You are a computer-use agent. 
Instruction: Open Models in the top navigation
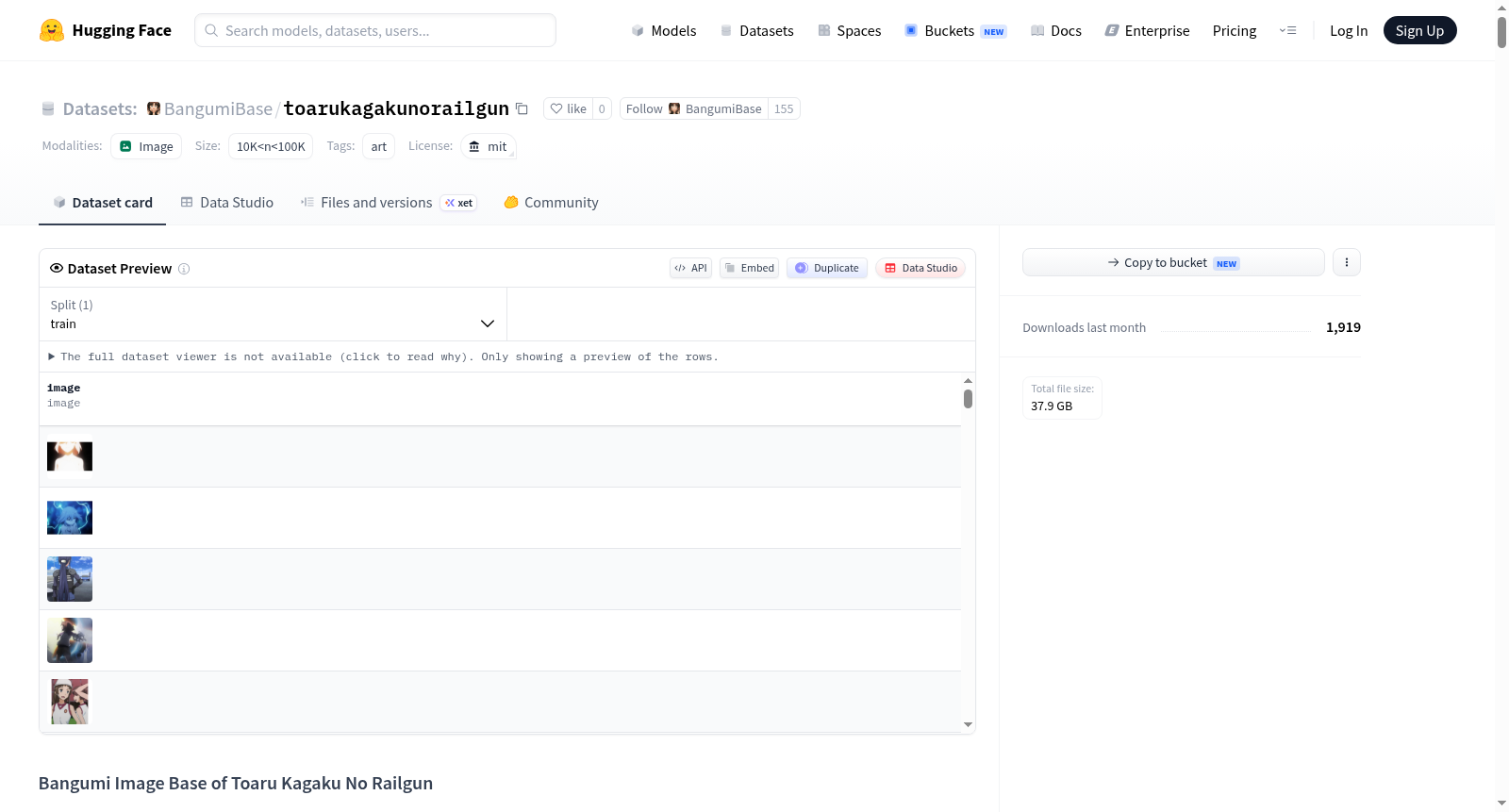(664, 30)
